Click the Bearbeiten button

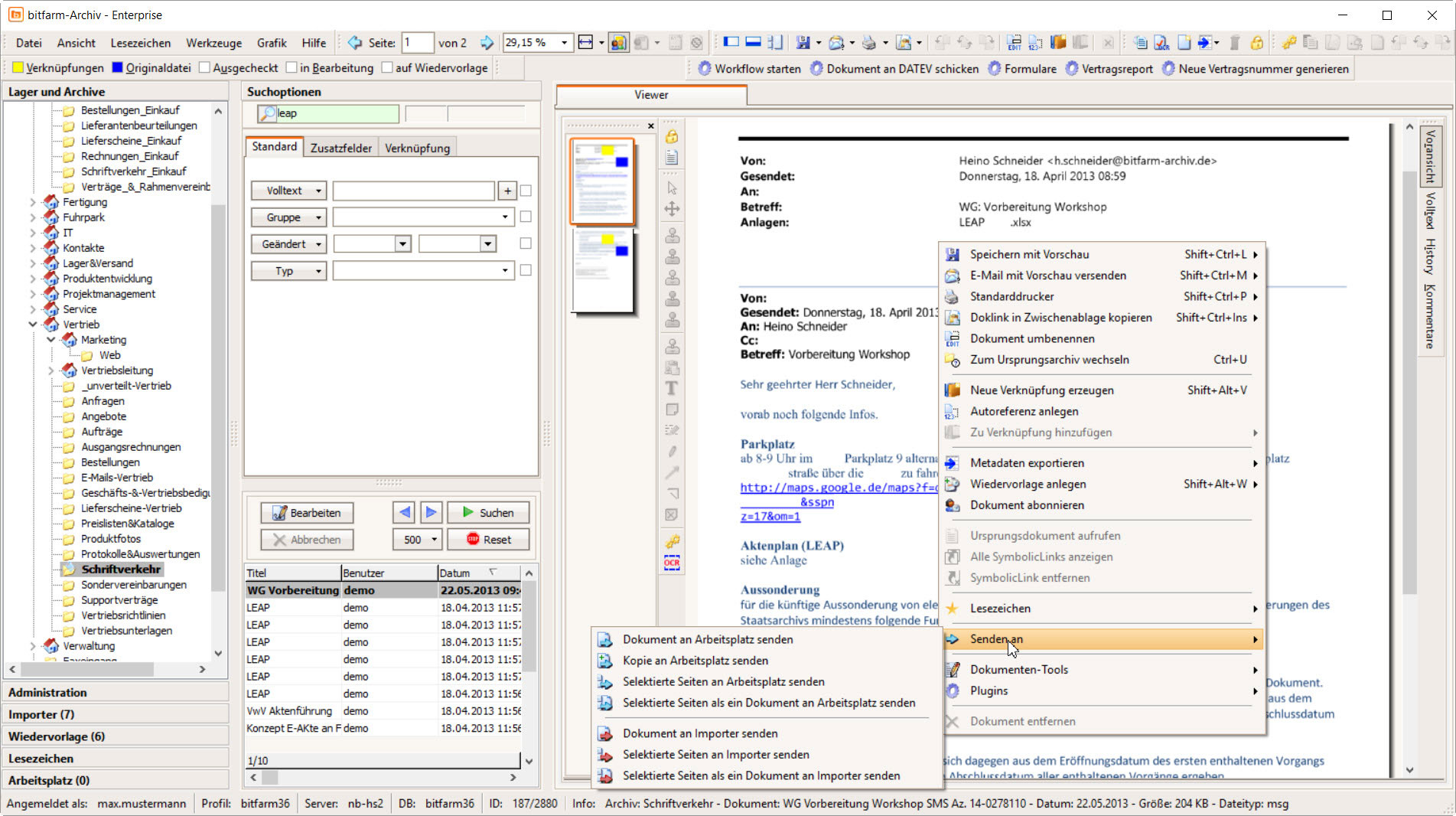[307, 513]
